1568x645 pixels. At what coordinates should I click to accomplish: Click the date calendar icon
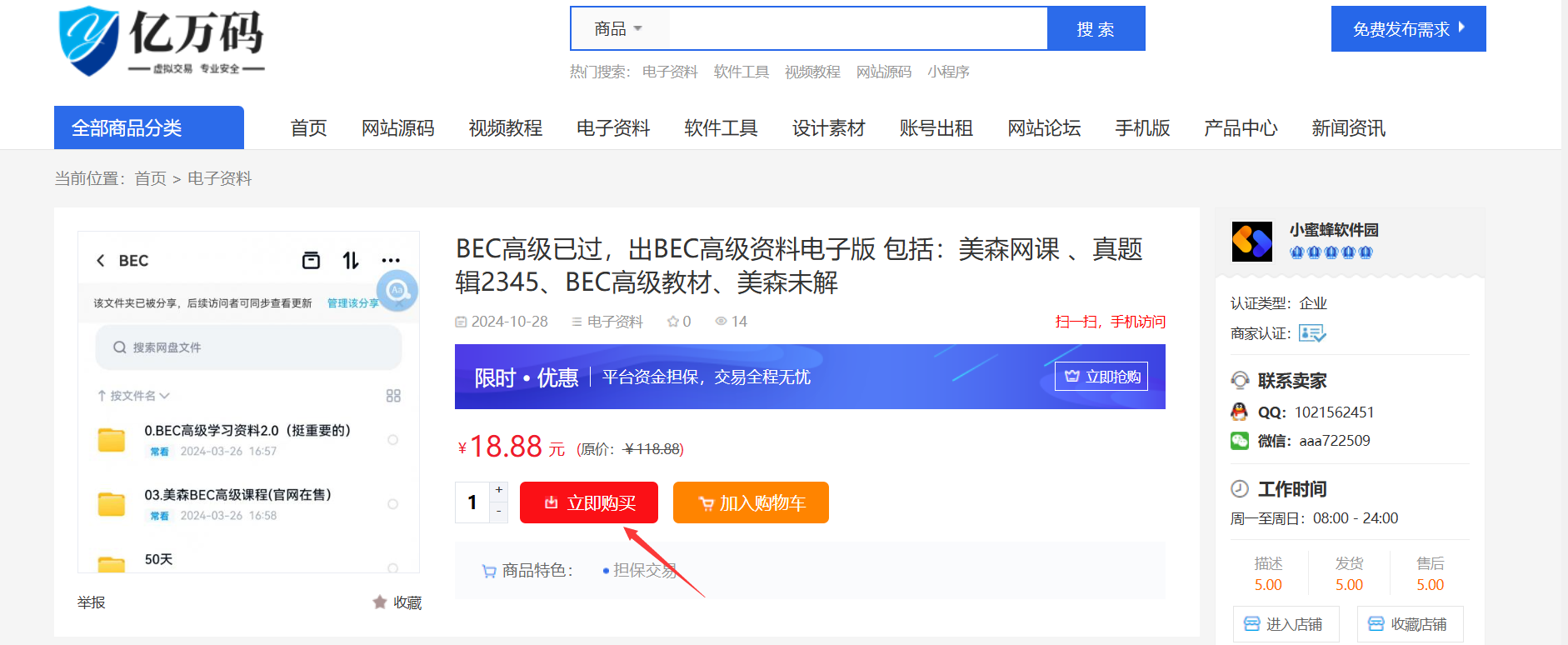click(x=461, y=322)
